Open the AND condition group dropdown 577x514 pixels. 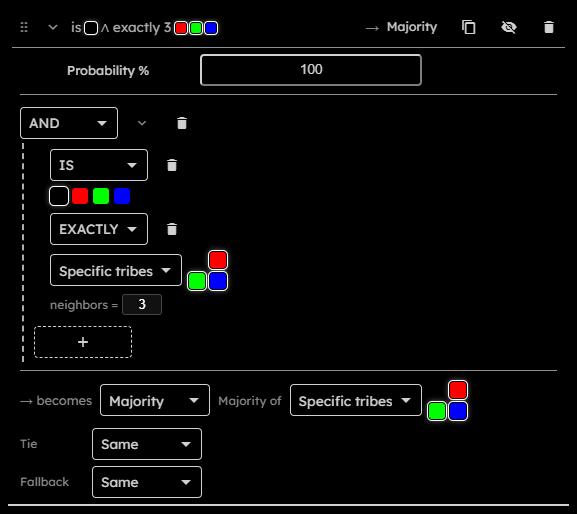coord(69,123)
